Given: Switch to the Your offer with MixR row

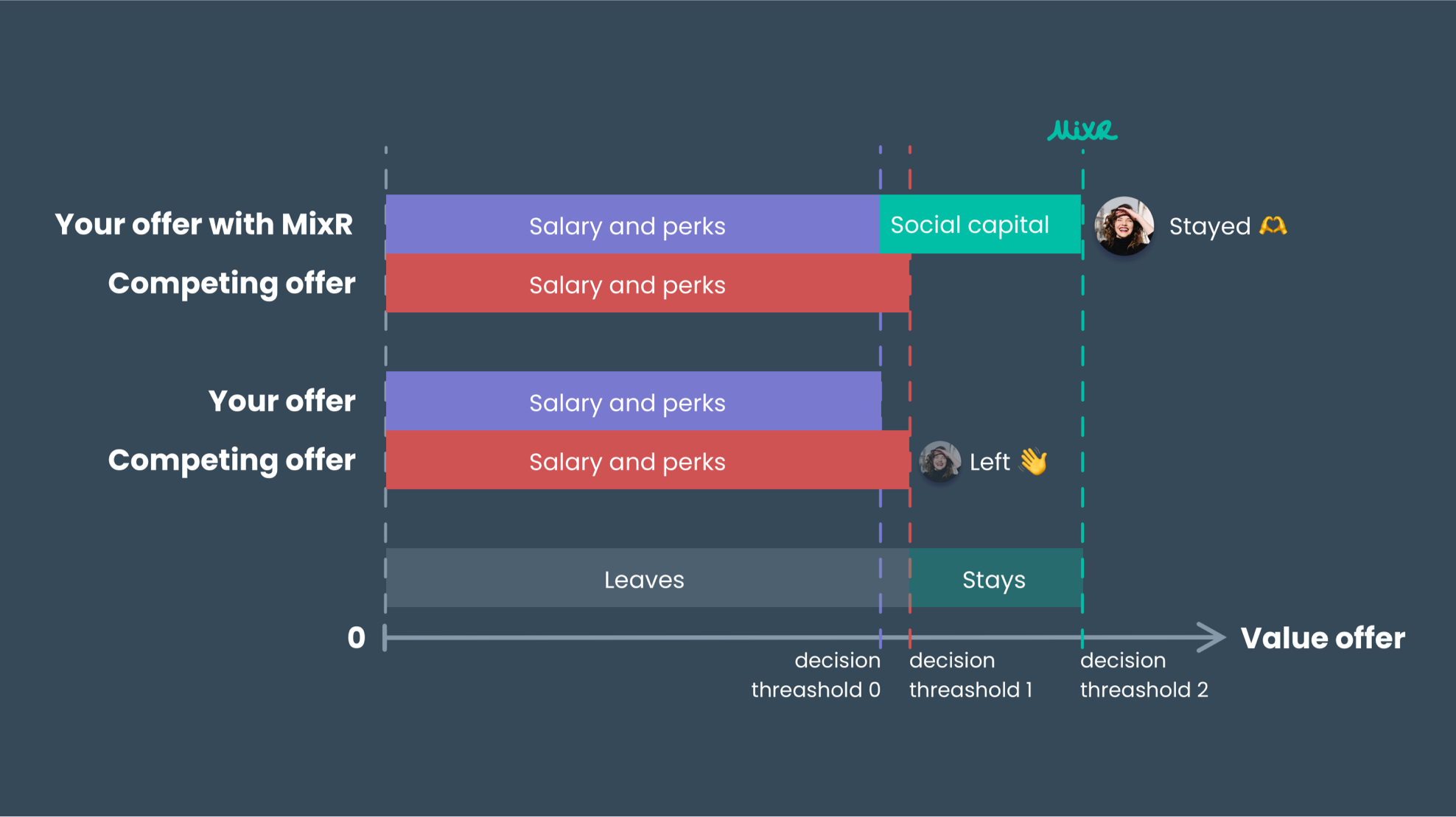Looking at the screenshot, I should (204, 224).
